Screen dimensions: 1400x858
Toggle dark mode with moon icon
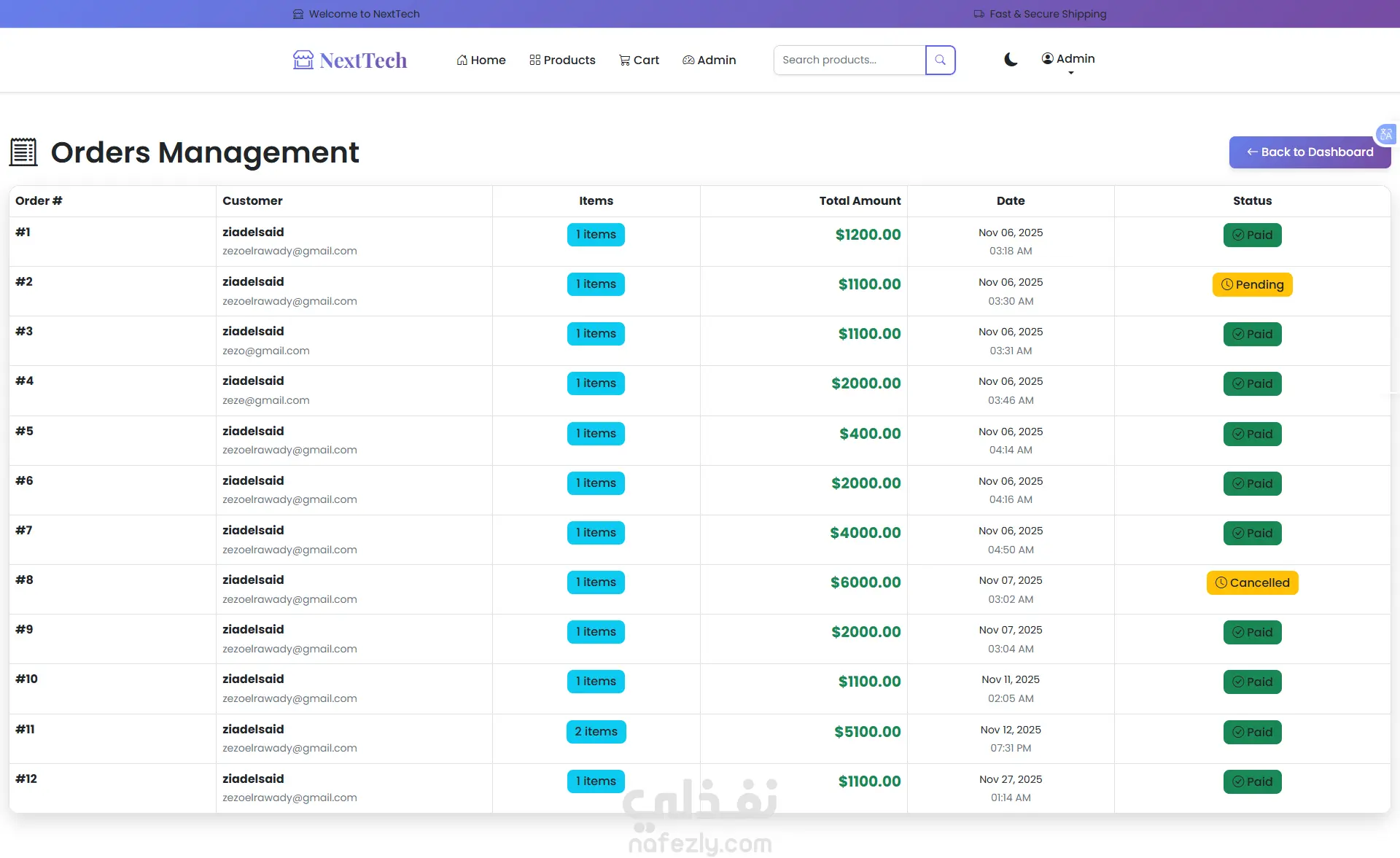1010,60
